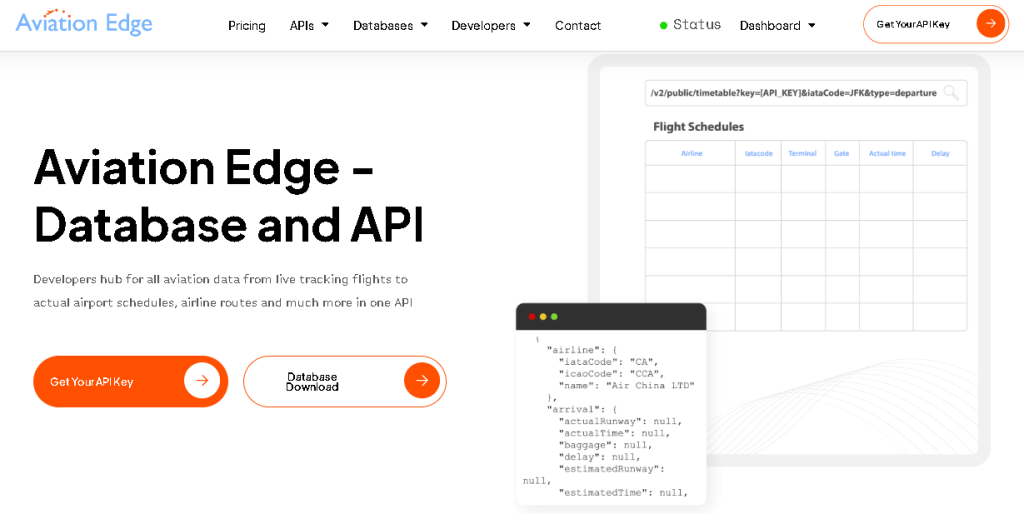This screenshot has width=1024, height=514.
Task: Click the "iataCode": "CA" line
Action: pyautogui.click(x=610, y=362)
